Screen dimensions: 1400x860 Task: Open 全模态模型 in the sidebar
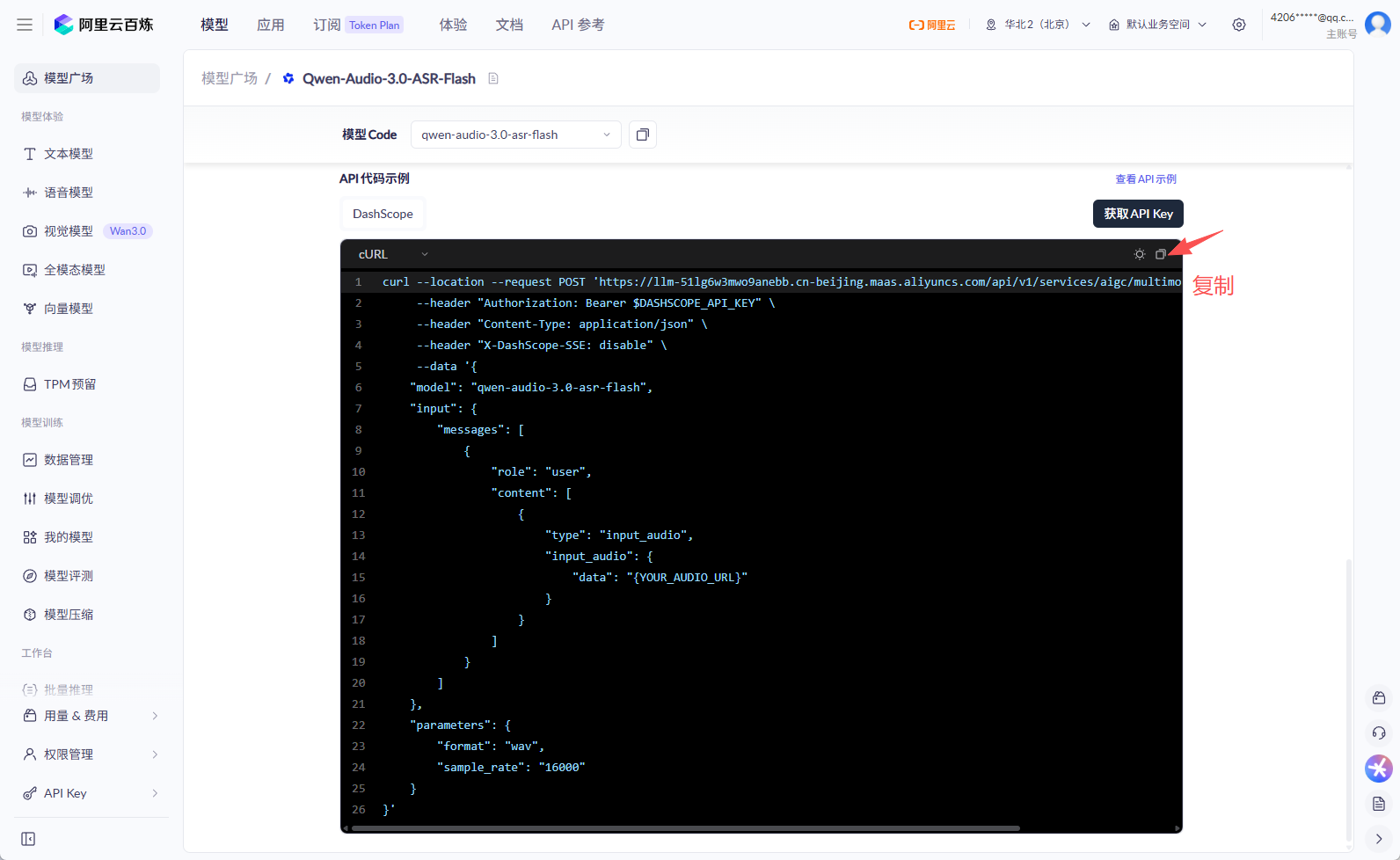87,270
